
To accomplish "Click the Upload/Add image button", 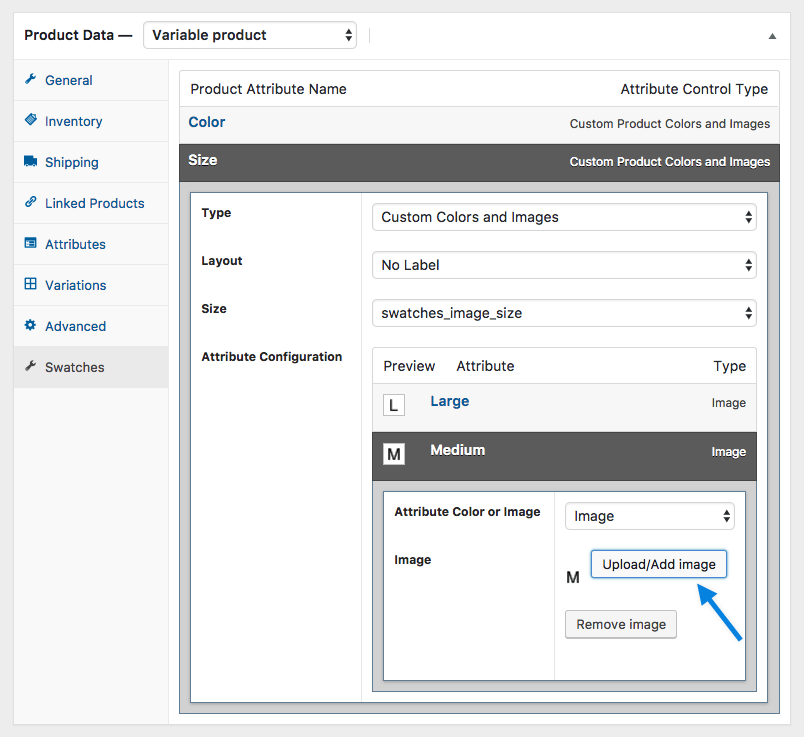I will tap(658, 564).
